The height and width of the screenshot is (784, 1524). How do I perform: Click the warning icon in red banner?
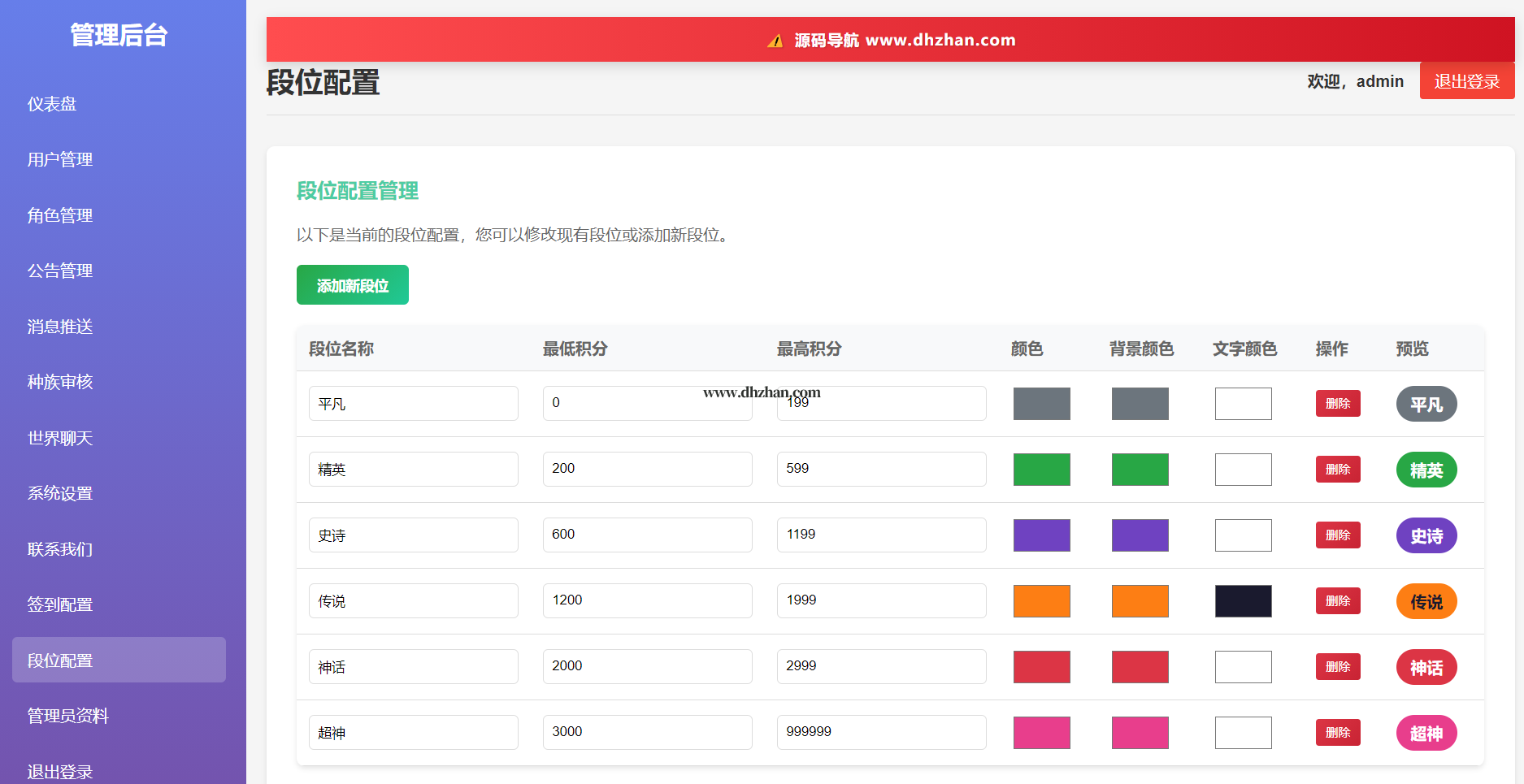coord(775,41)
